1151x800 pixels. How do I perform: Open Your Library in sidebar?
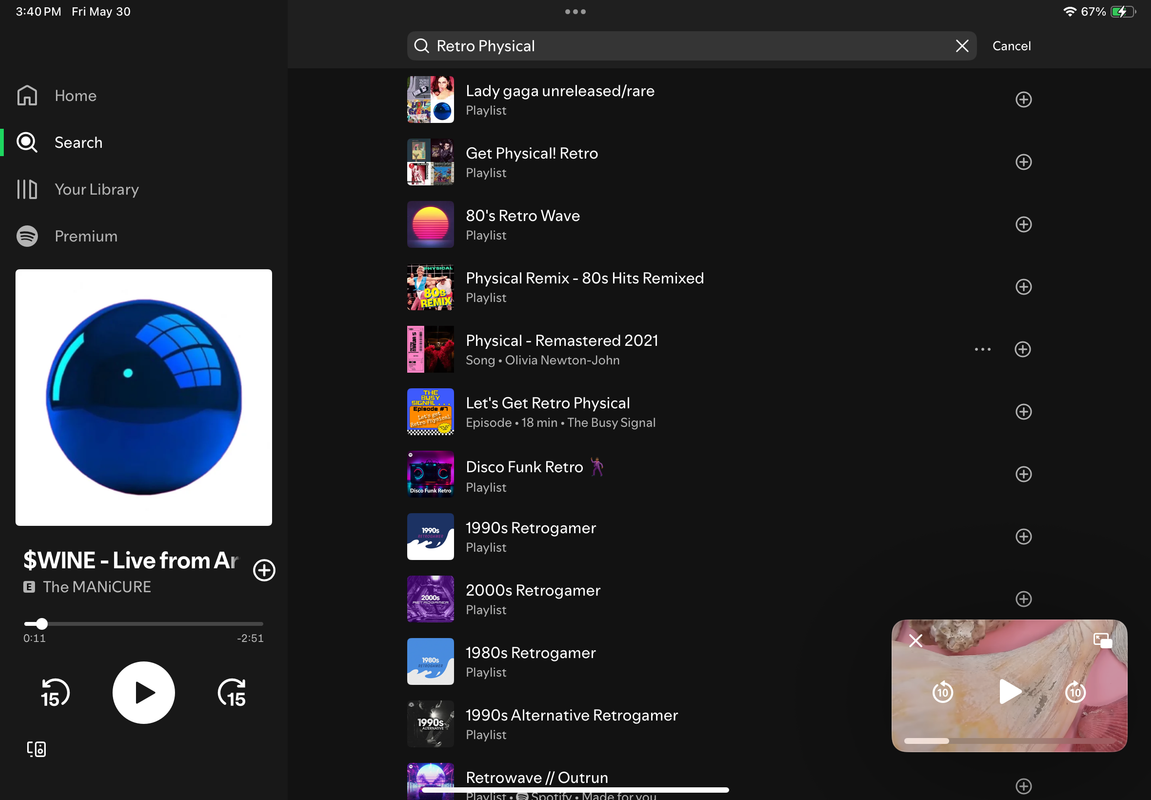78,189
